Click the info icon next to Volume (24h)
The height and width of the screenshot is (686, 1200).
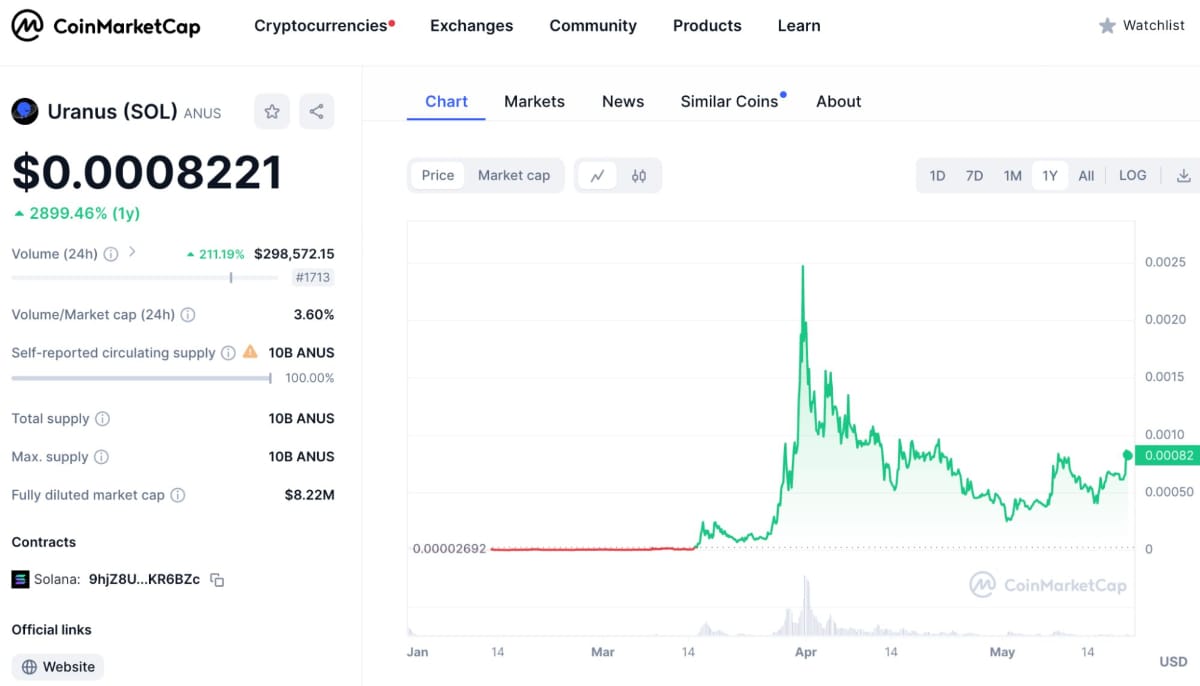coord(111,254)
